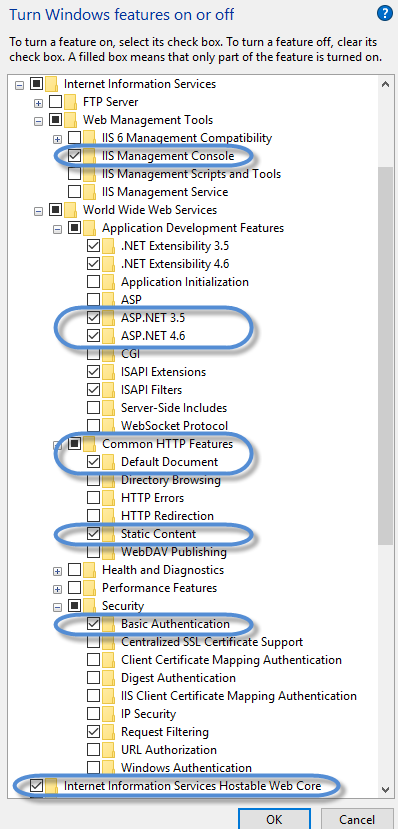Screen dimensions: 398x829
Task: Select the WebDAV Publishing row
Action: [x=173, y=551]
